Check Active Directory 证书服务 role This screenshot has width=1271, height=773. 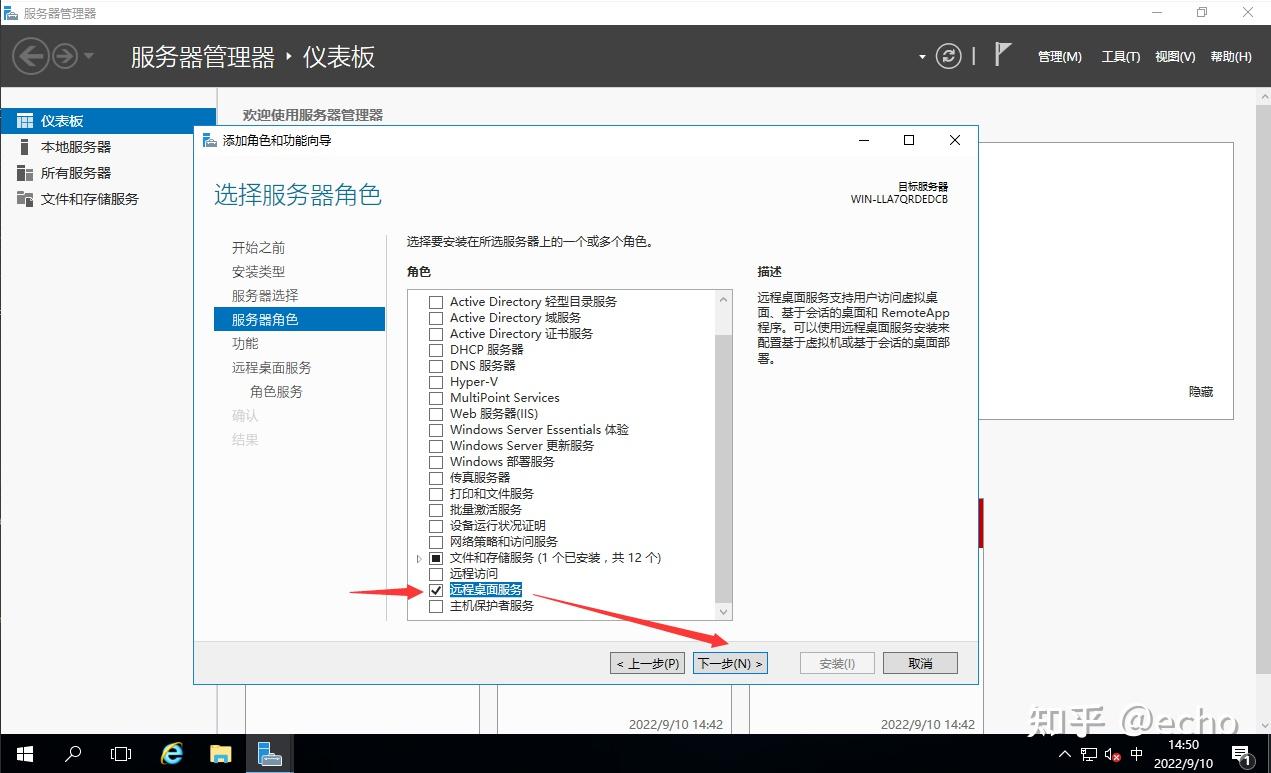click(x=435, y=334)
